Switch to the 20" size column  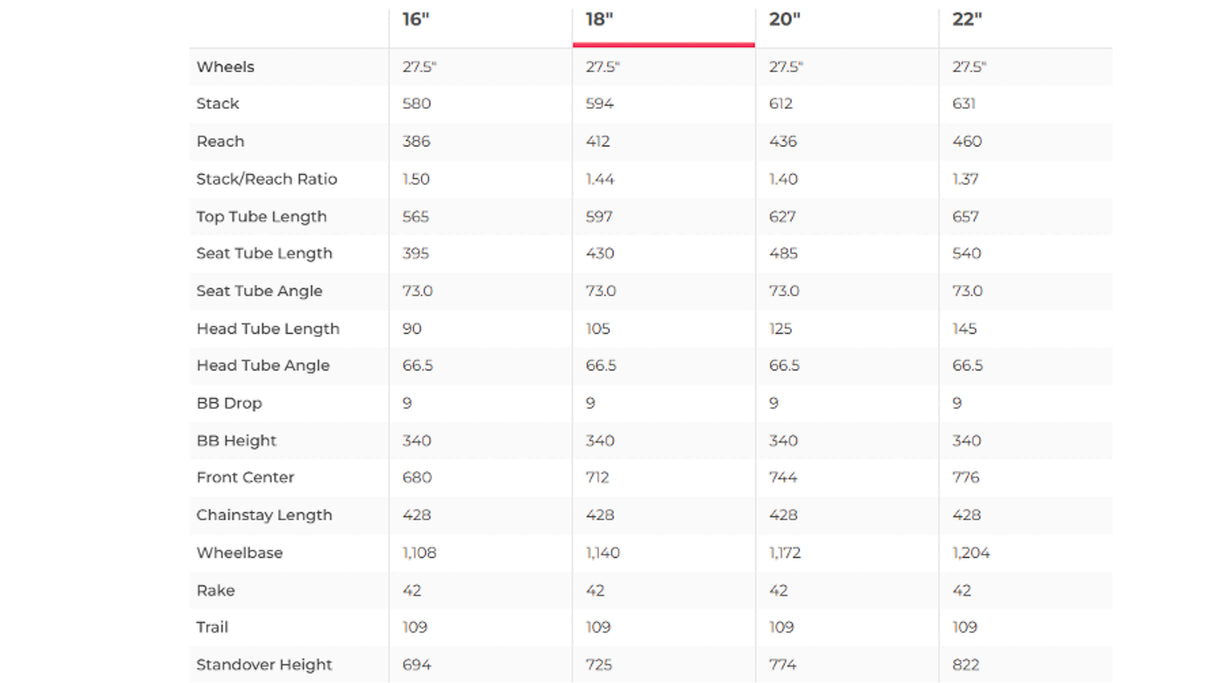(x=784, y=21)
